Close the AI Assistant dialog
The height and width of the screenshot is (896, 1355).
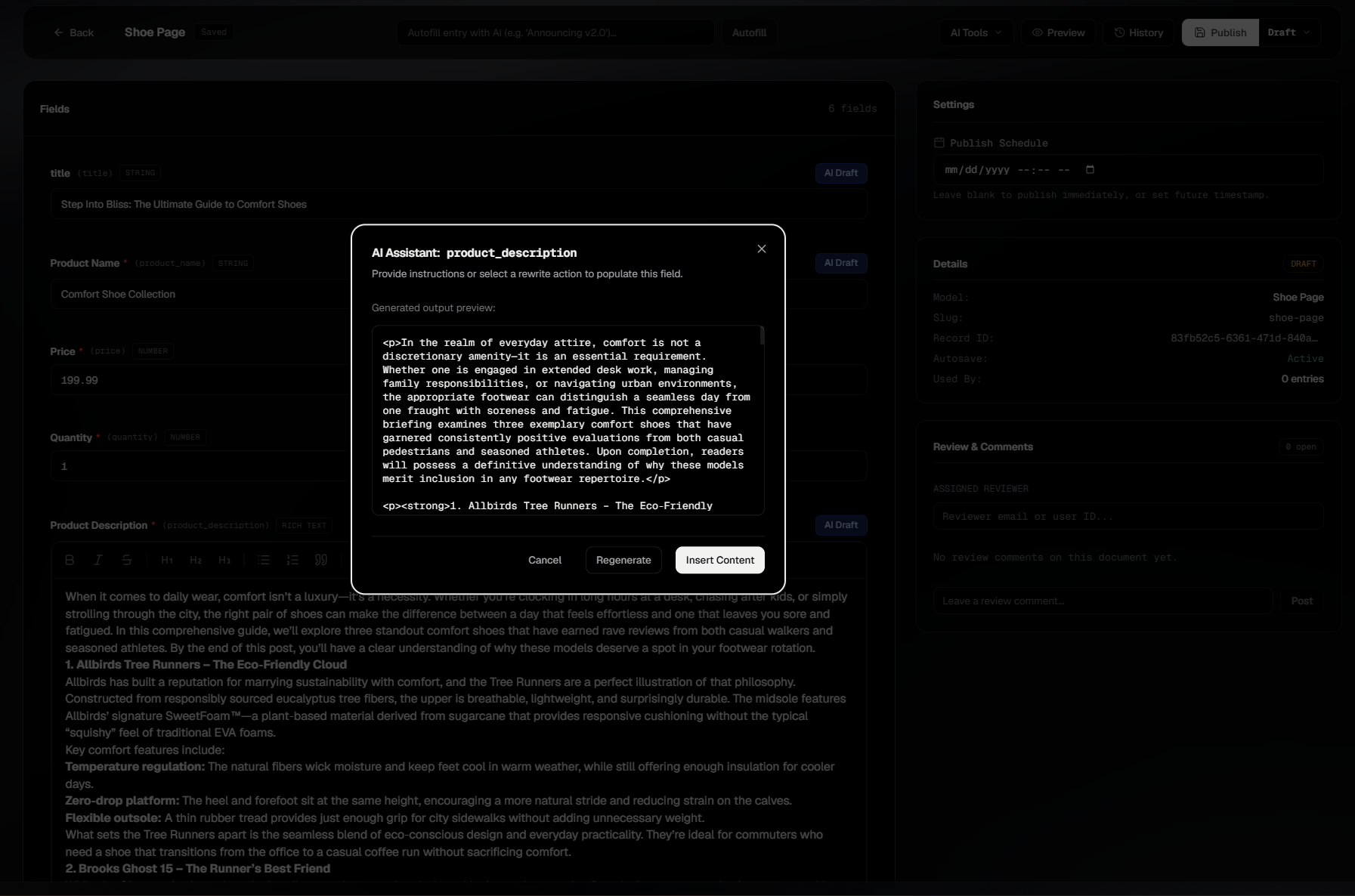[x=761, y=249]
